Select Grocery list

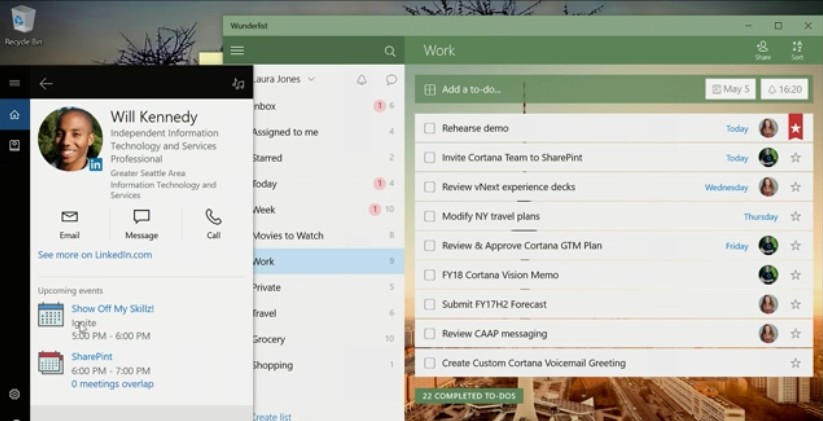pyautogui.click(x=329, y=339)
